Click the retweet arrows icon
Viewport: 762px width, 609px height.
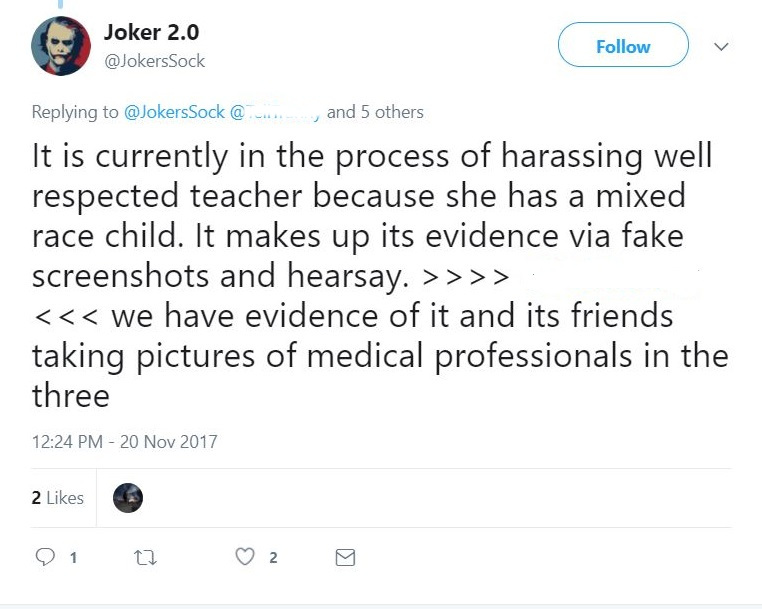[x=147, y=558]
